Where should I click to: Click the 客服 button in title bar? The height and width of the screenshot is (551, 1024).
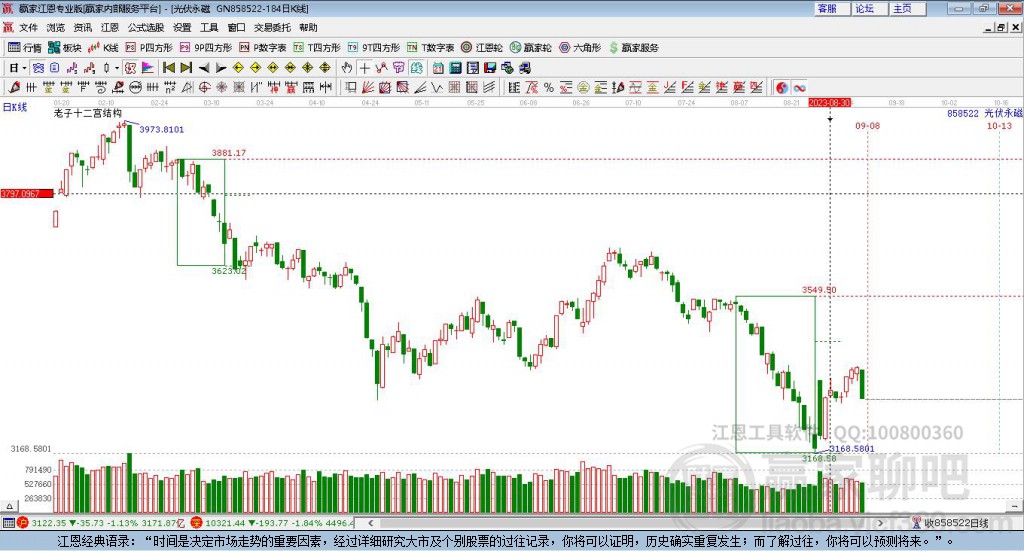[831, 8]
